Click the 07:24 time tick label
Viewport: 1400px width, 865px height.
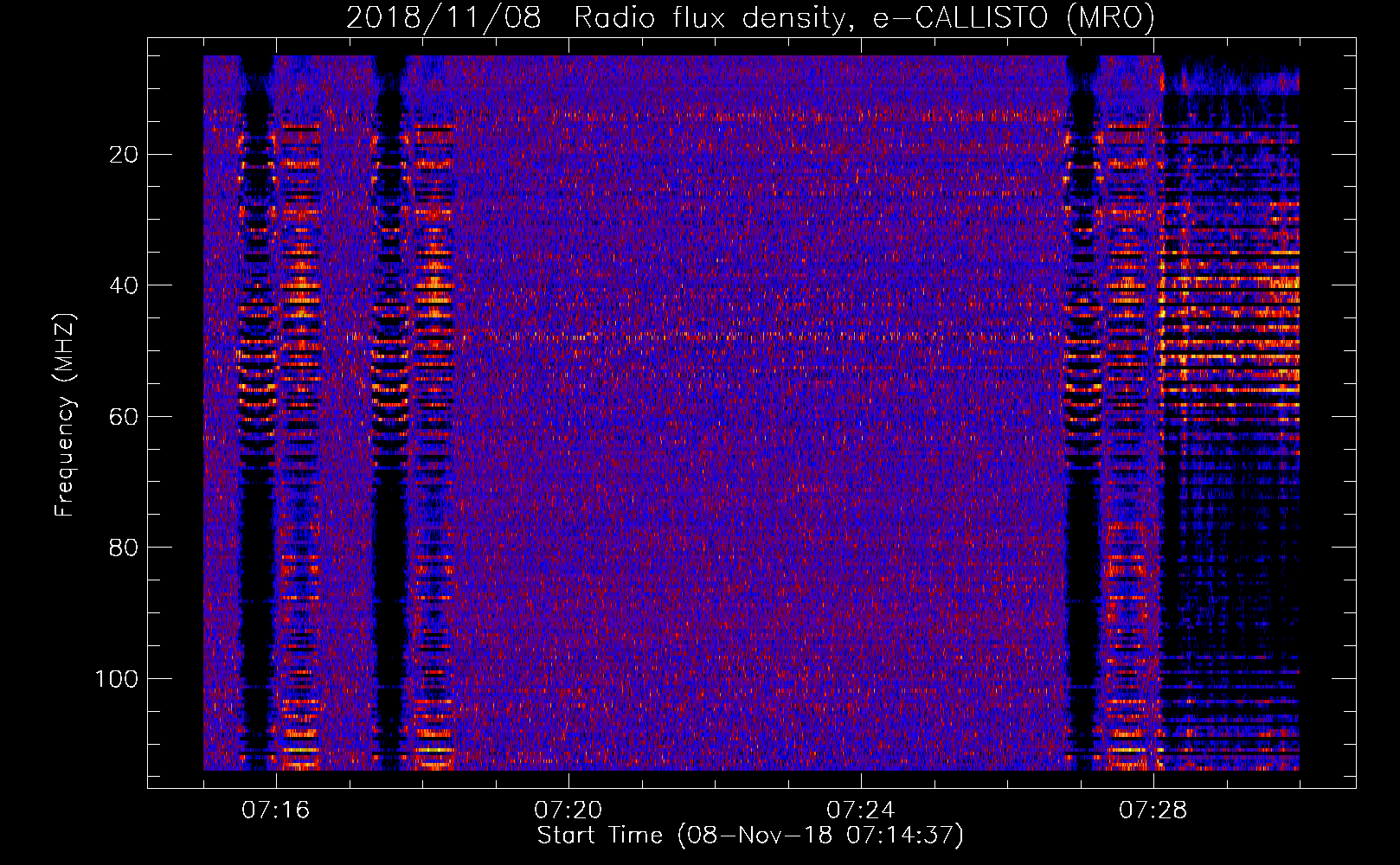tap(861, 811)
